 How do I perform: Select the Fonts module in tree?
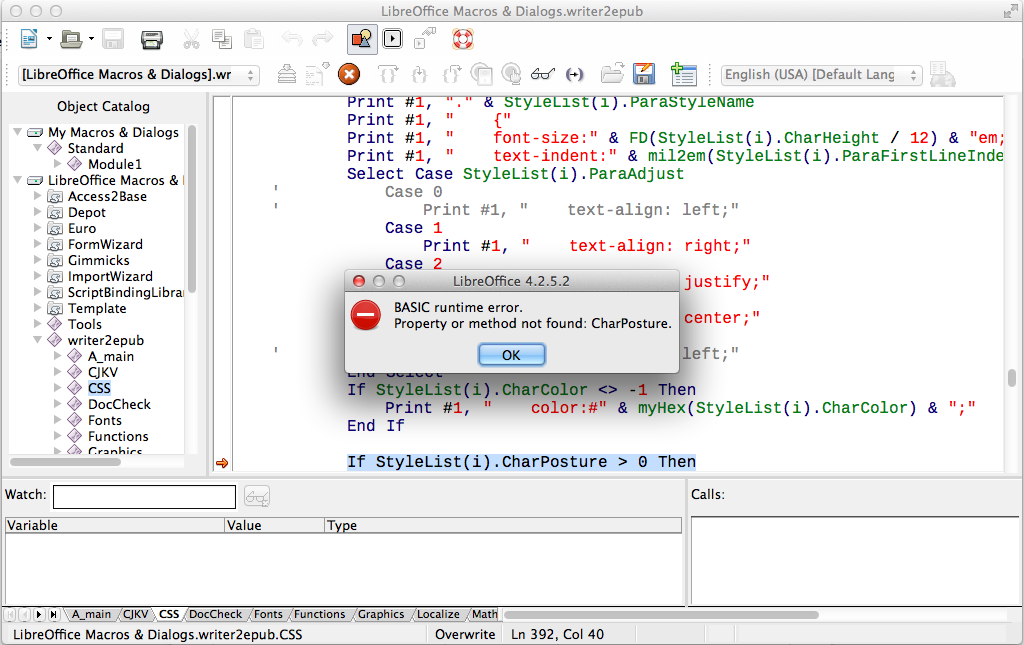[104, 420]
